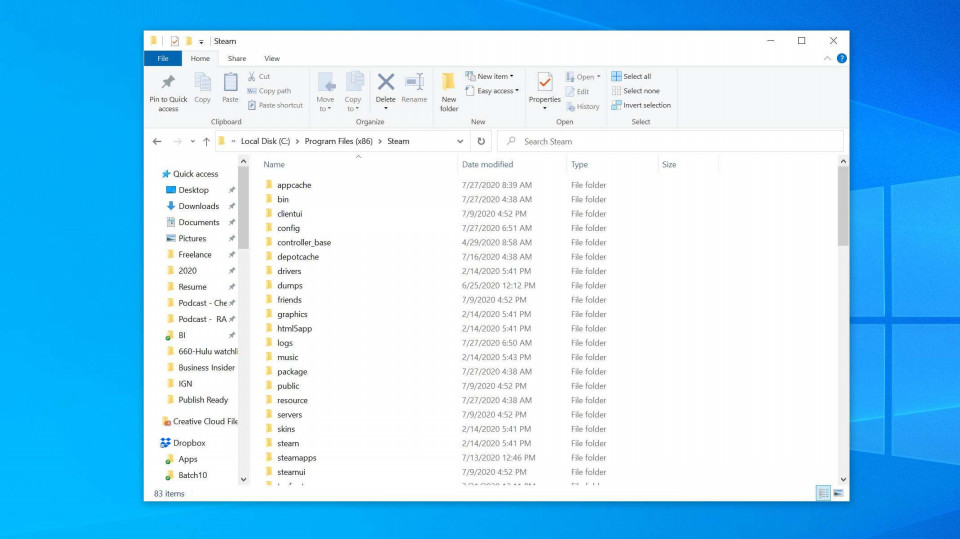Collapse the ribbon with chevron
This screenshot has height=539, width=960.
pos(827,58)
